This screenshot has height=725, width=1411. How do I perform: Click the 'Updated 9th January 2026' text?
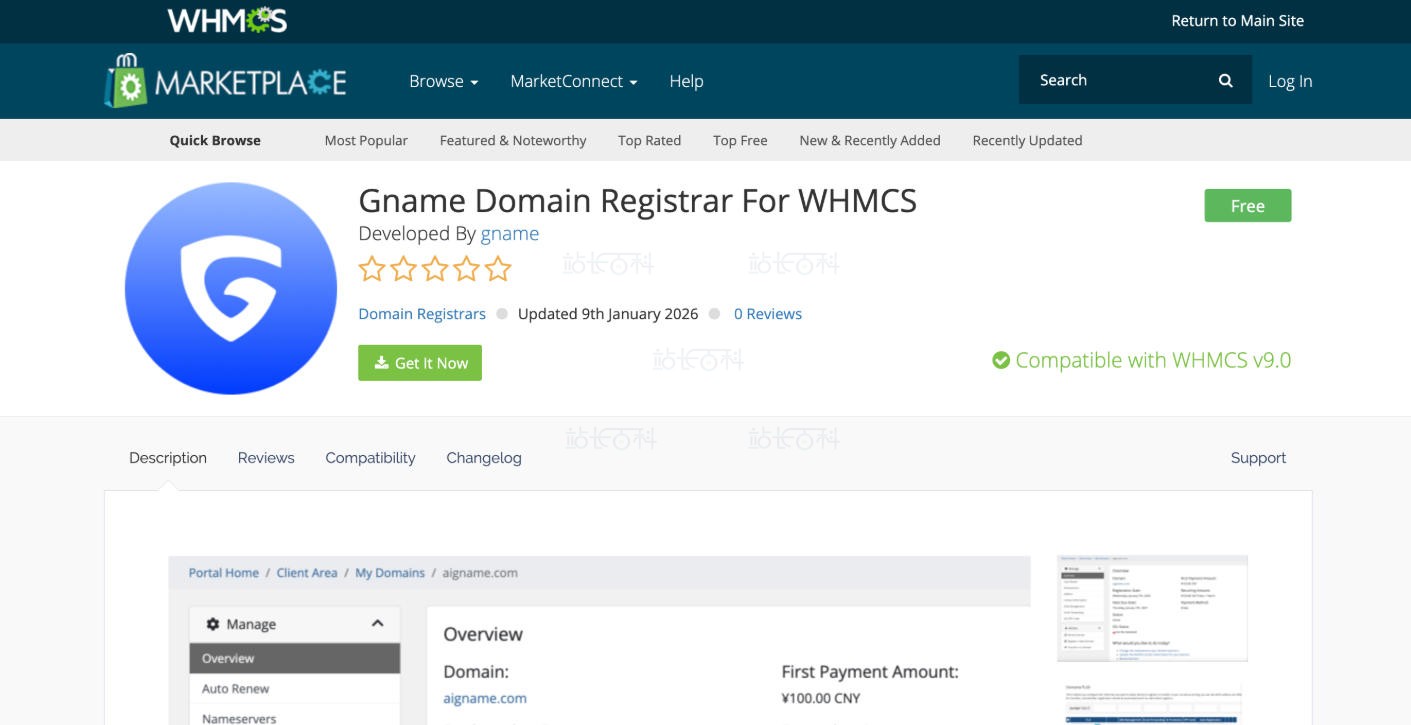pos(608,314)
